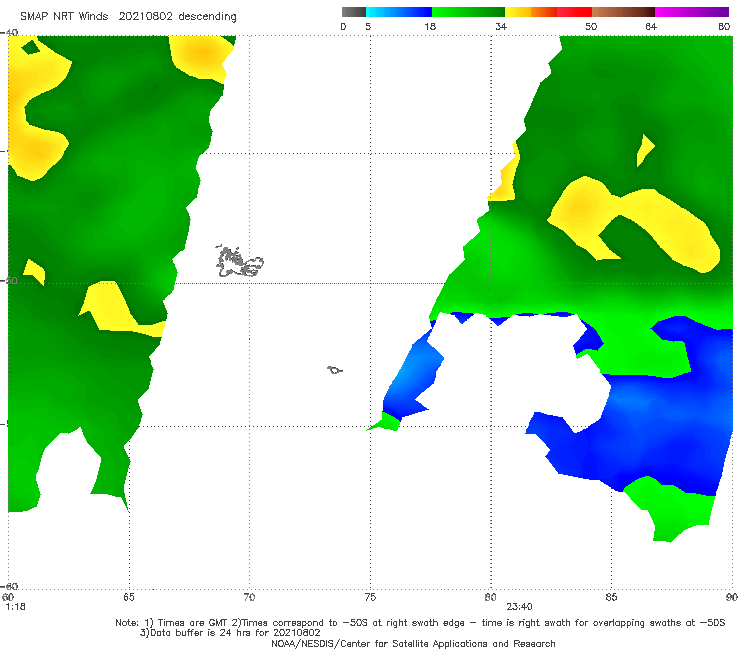
Task: Click the longitude label "85" on the axis
Action: pyautogui.click(x=611, y=597)
